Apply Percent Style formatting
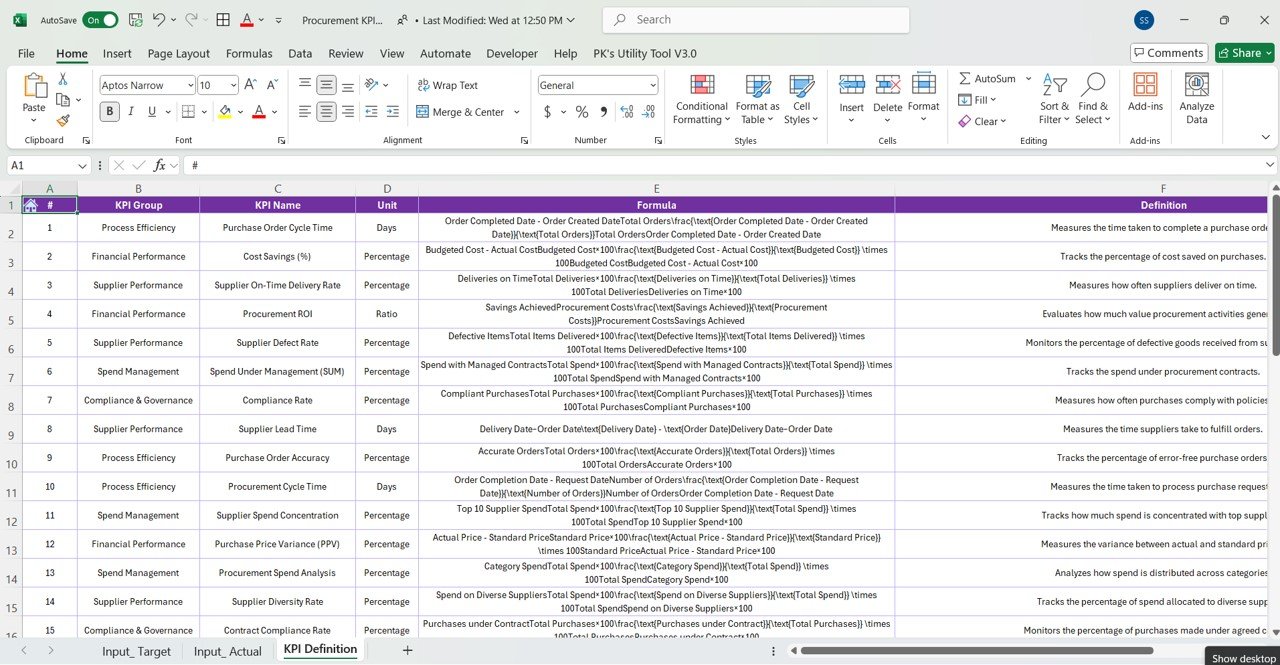1280x665 pixels. click(582, 112)
